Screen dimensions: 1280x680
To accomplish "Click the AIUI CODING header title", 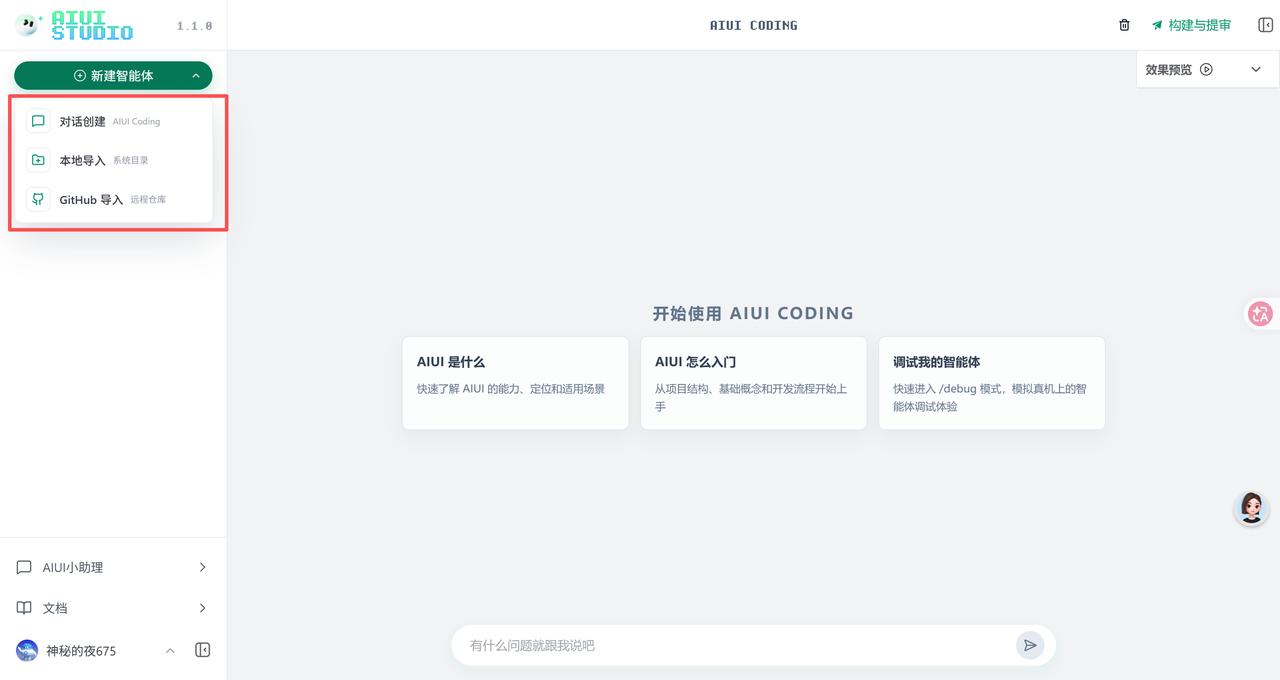I will pyautogui.click(x=754, y=25).
